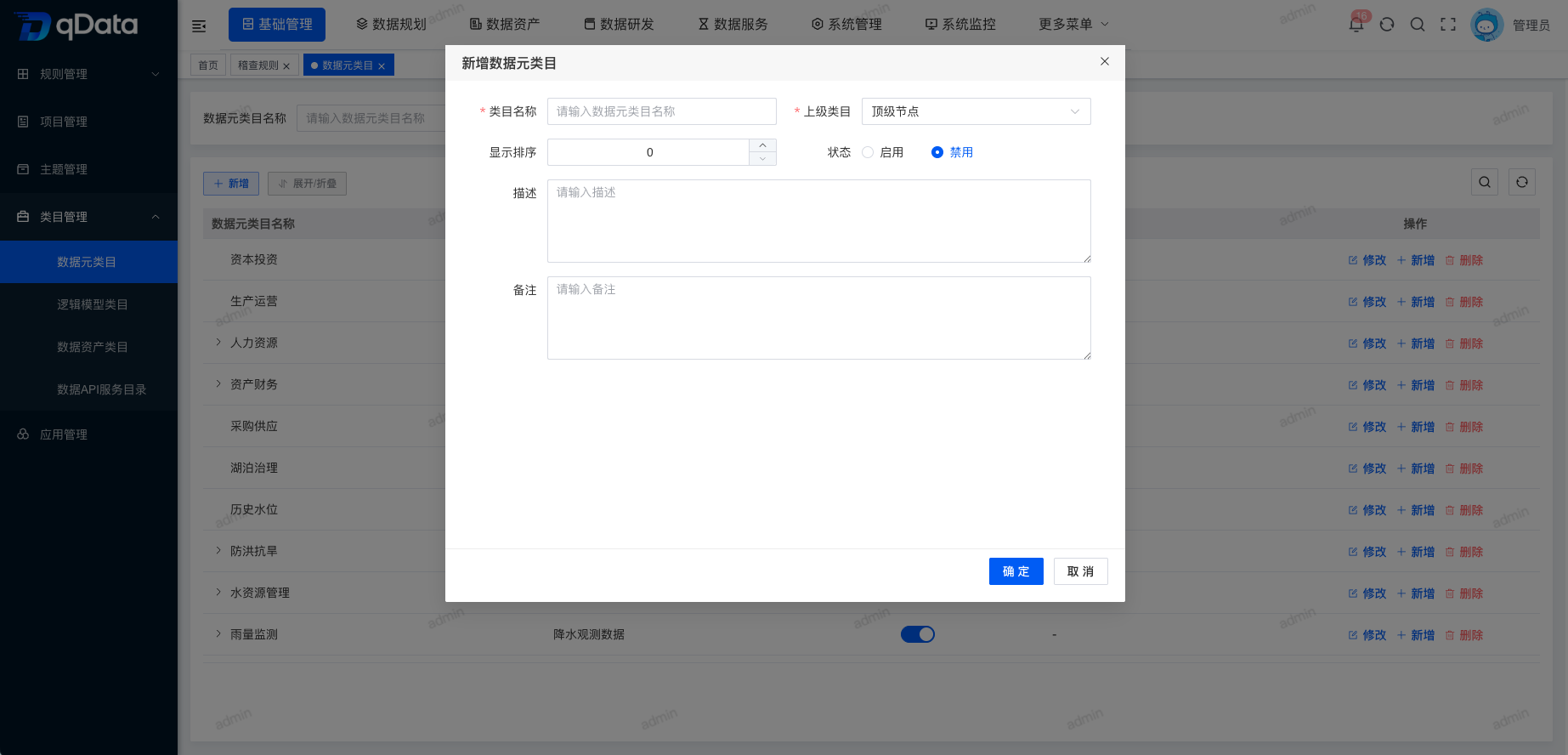The image size is (1568, 755).
Task: Open the 基础管理 top menu
Action: (277, 25)
